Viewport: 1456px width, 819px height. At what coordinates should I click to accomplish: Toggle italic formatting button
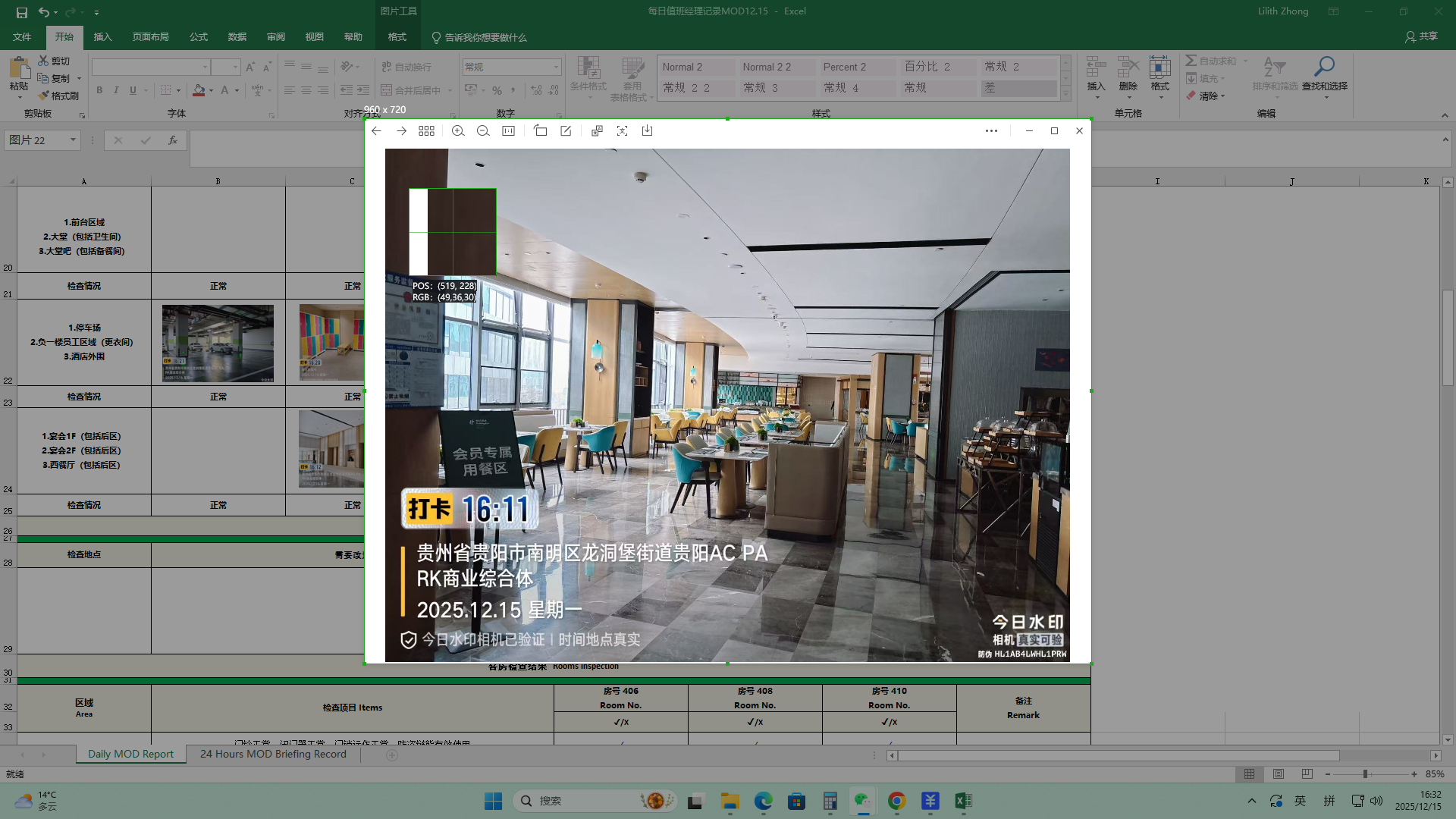pos(116,90)
